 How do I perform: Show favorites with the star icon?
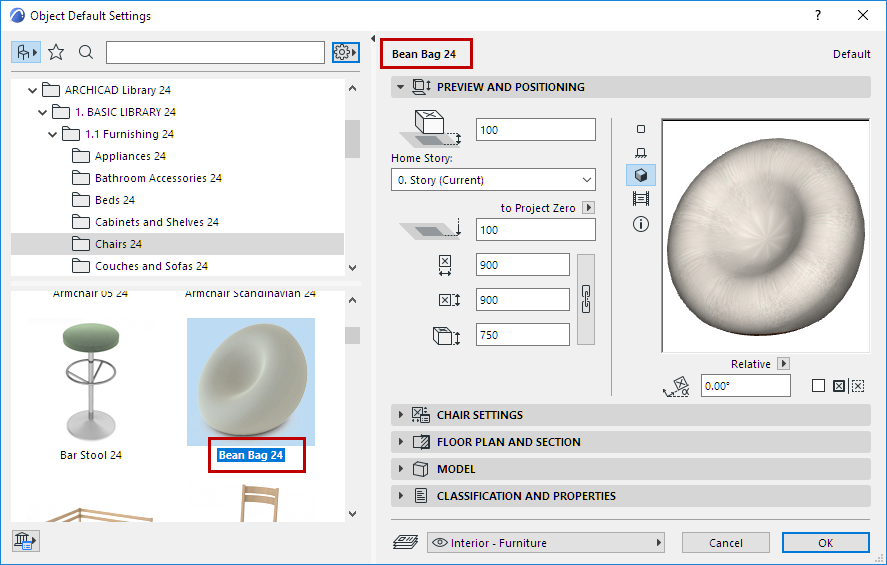(x=56, y=53)
